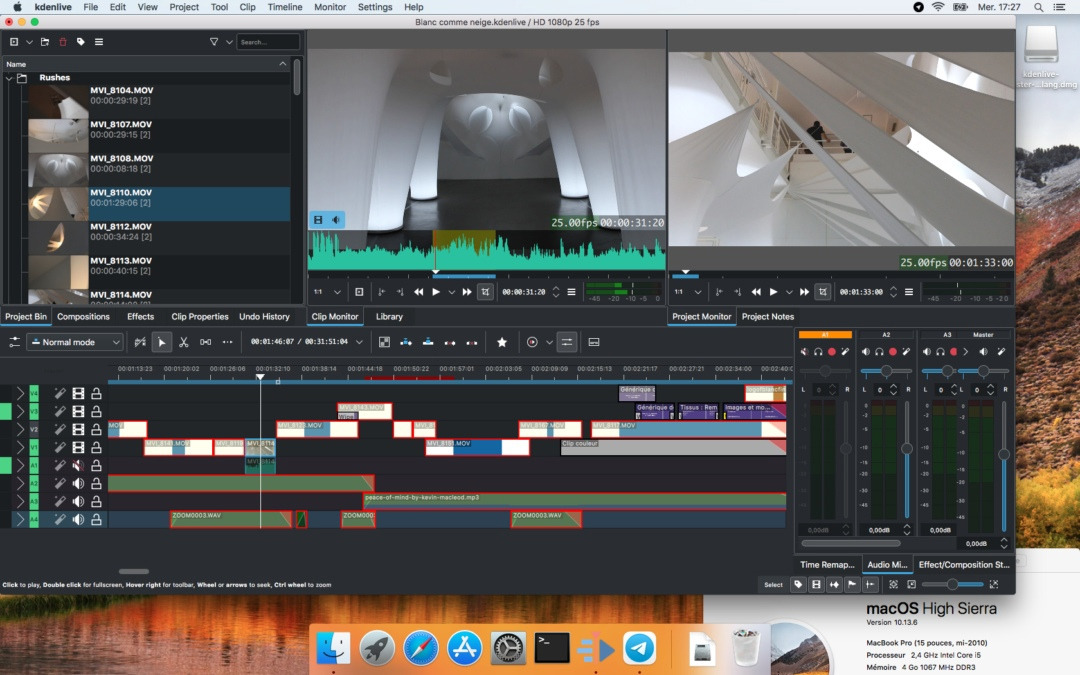This screenshot has height=675, width=1080.
Task: Unmute audio track A1 in timeline header
Action: (x=78, y=465)
